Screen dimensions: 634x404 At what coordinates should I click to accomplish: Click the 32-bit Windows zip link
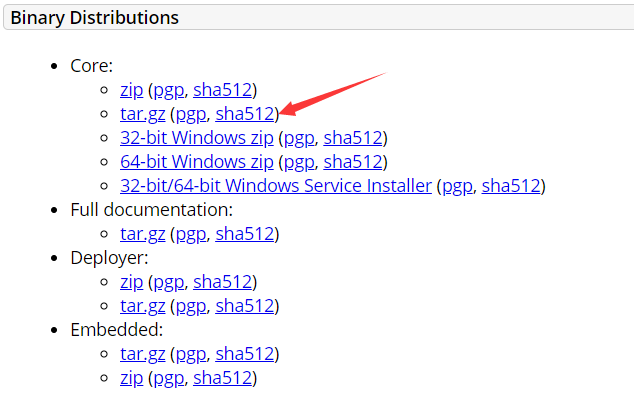coord(197,138)
